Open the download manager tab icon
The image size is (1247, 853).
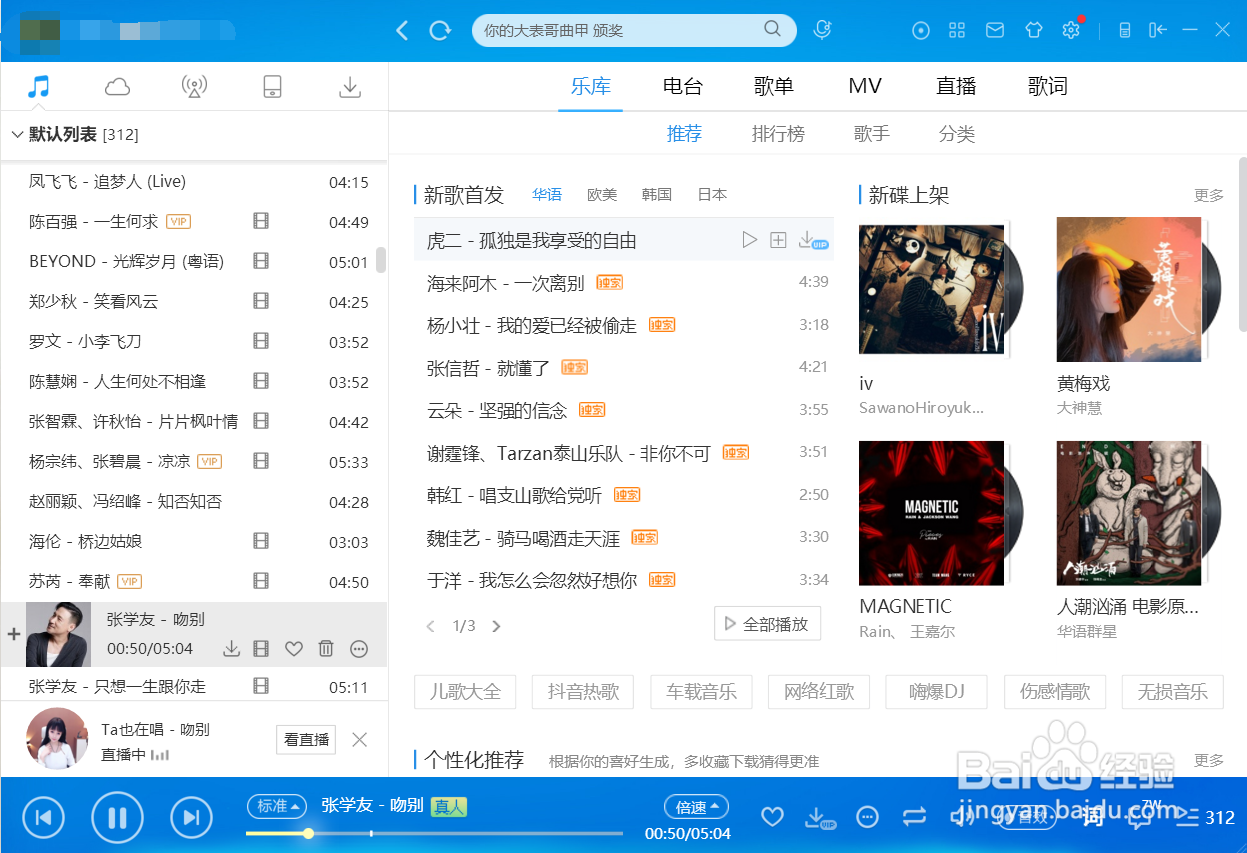point(349,87)
